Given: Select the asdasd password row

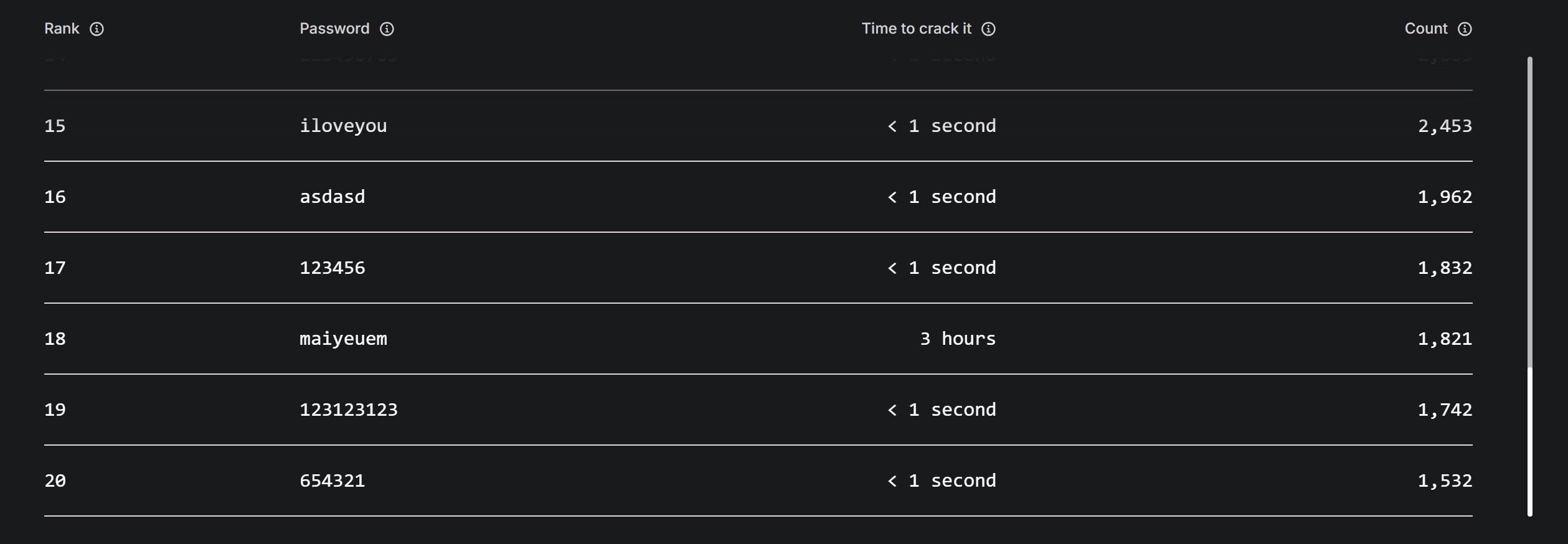Looking at the screenshot, I should click(x=758, y=197).
